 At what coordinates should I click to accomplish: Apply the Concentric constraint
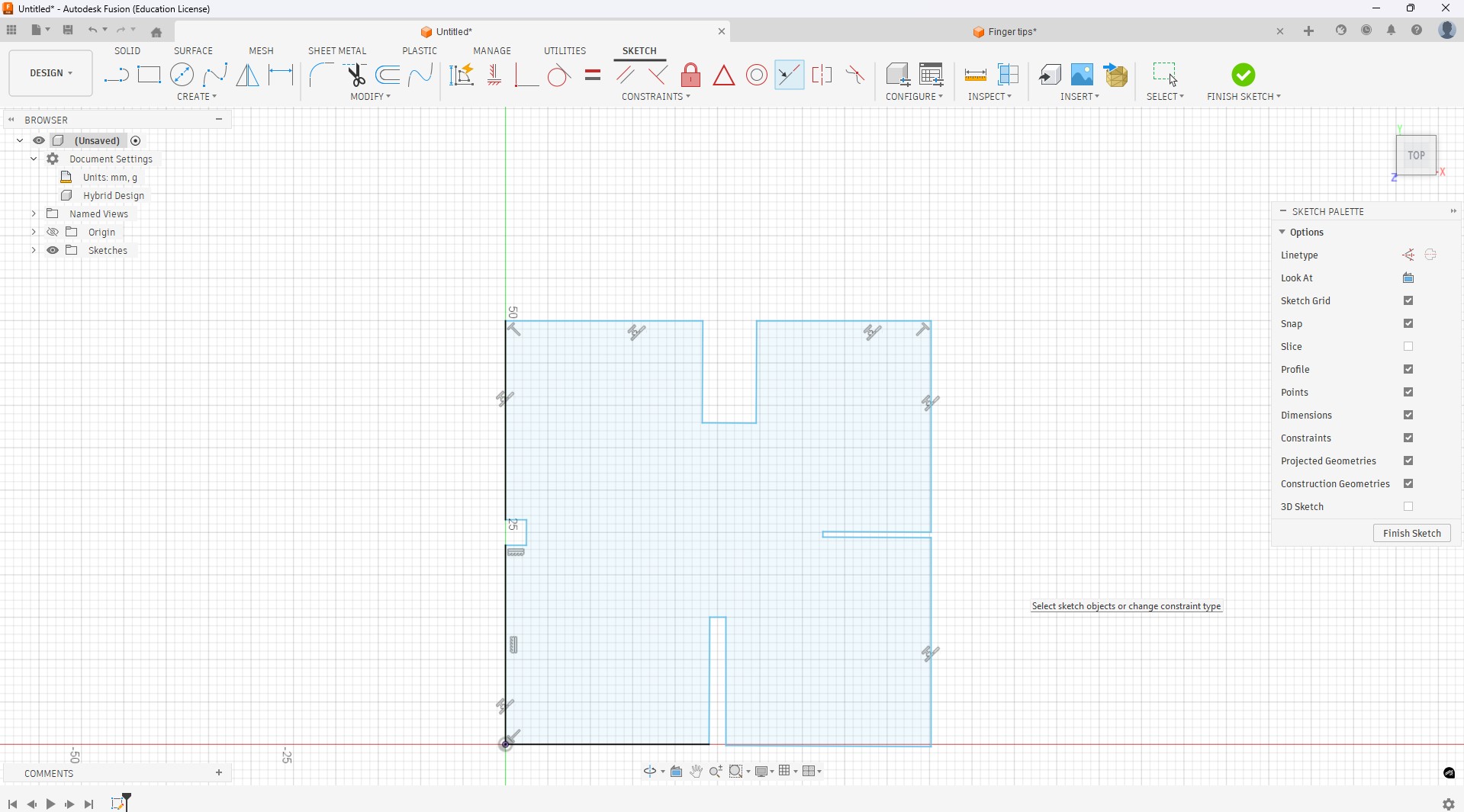(x=756, y=75)
